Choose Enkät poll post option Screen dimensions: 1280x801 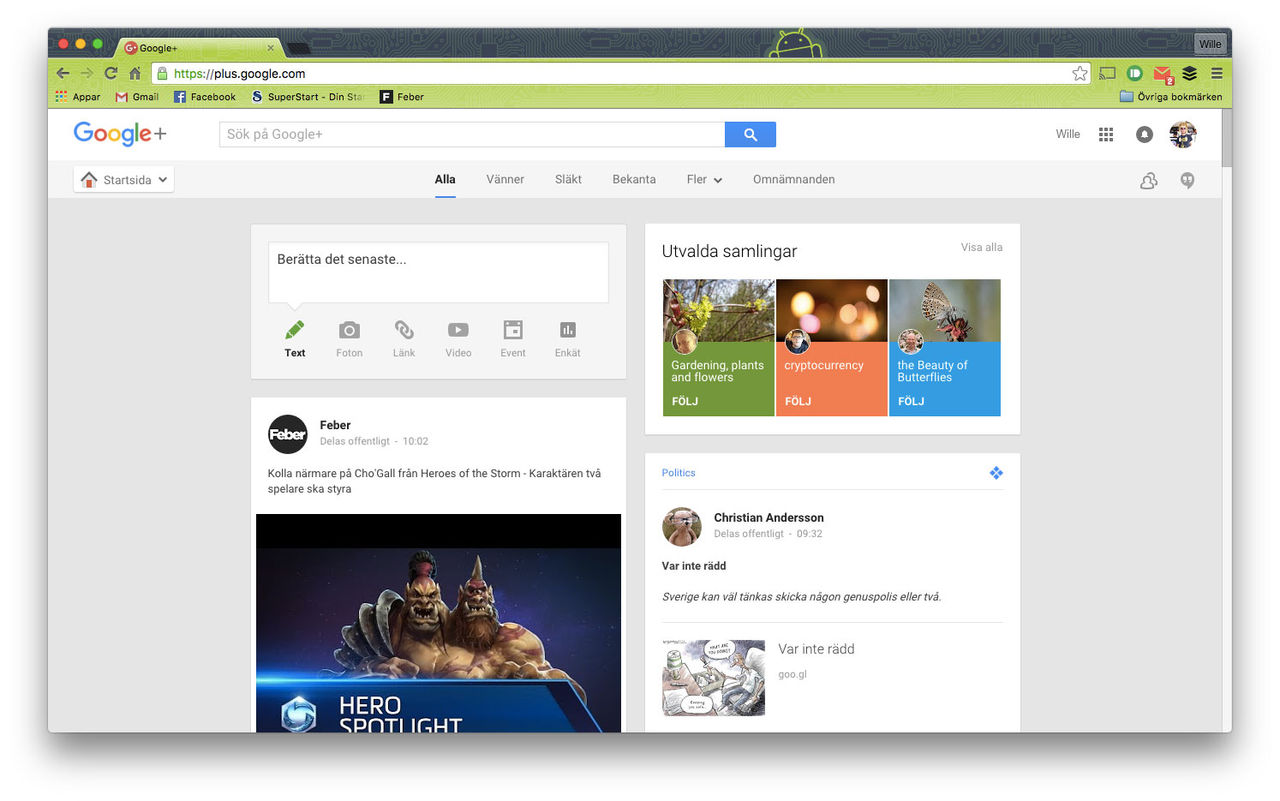click(568, 339)
